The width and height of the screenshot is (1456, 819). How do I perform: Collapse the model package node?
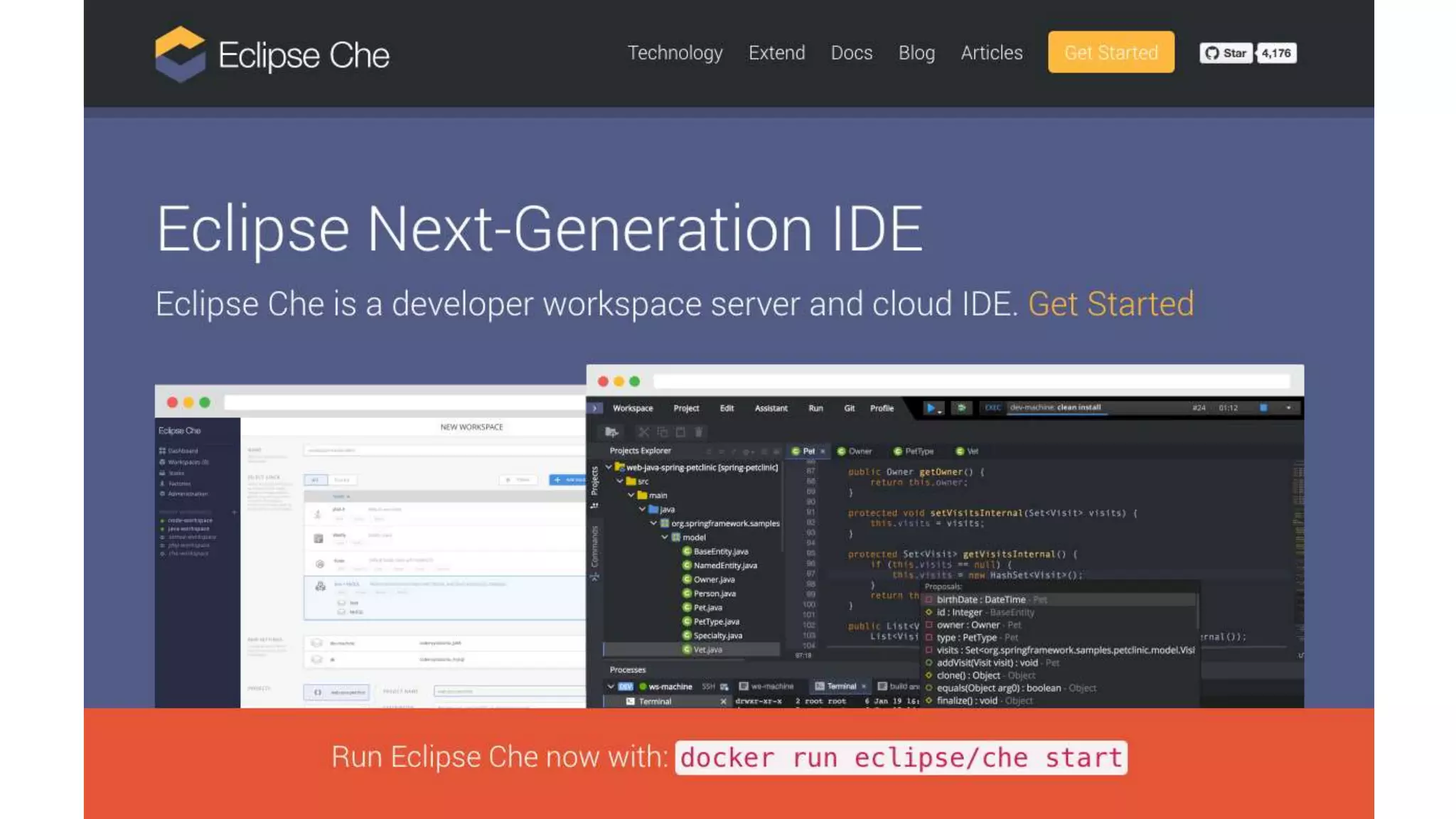point(665,537)
